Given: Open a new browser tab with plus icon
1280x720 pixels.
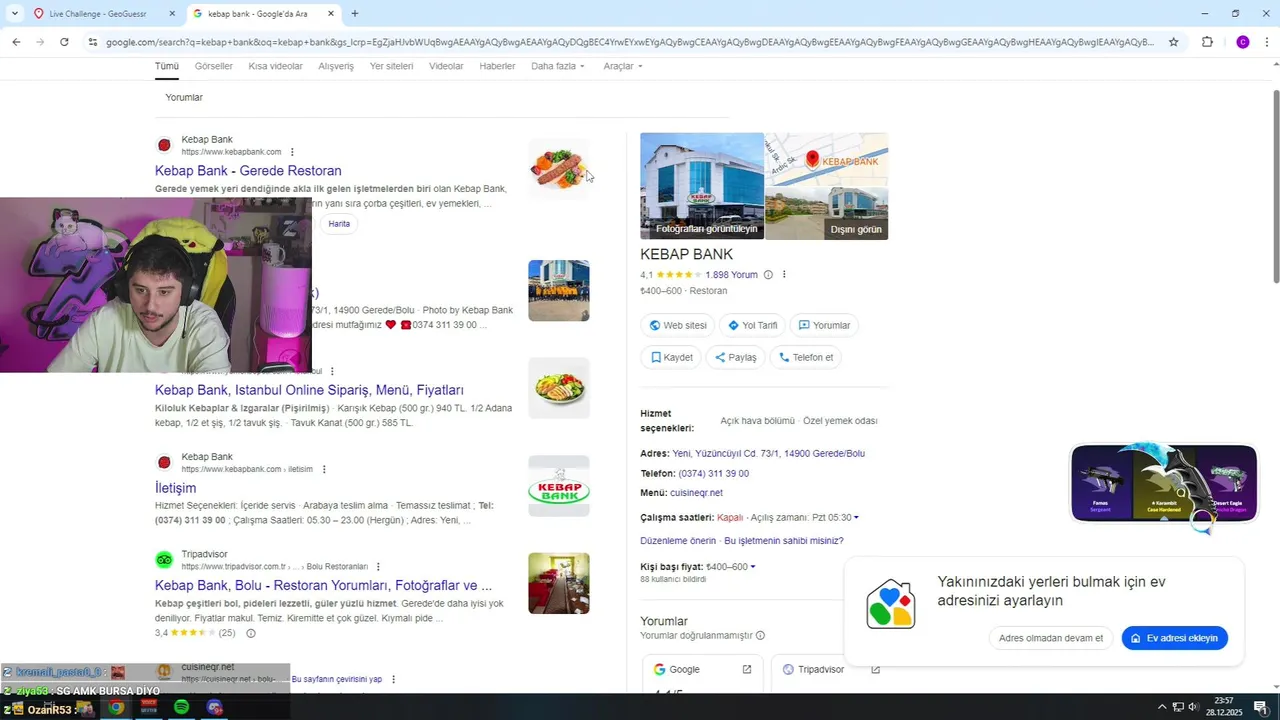Looking at the screenshot, I should (354, 14).
